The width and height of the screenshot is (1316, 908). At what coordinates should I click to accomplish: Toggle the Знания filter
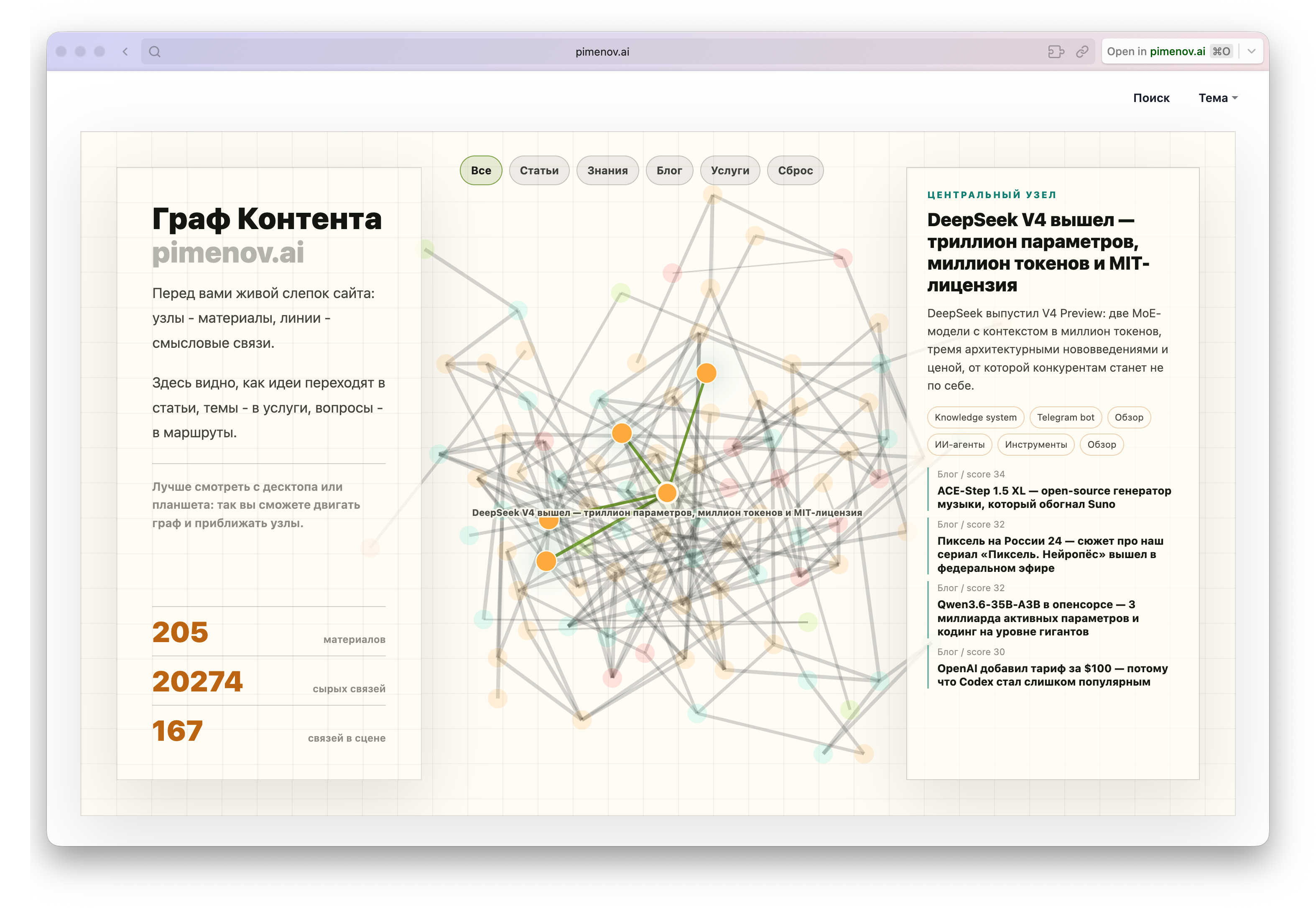(607, 171)
